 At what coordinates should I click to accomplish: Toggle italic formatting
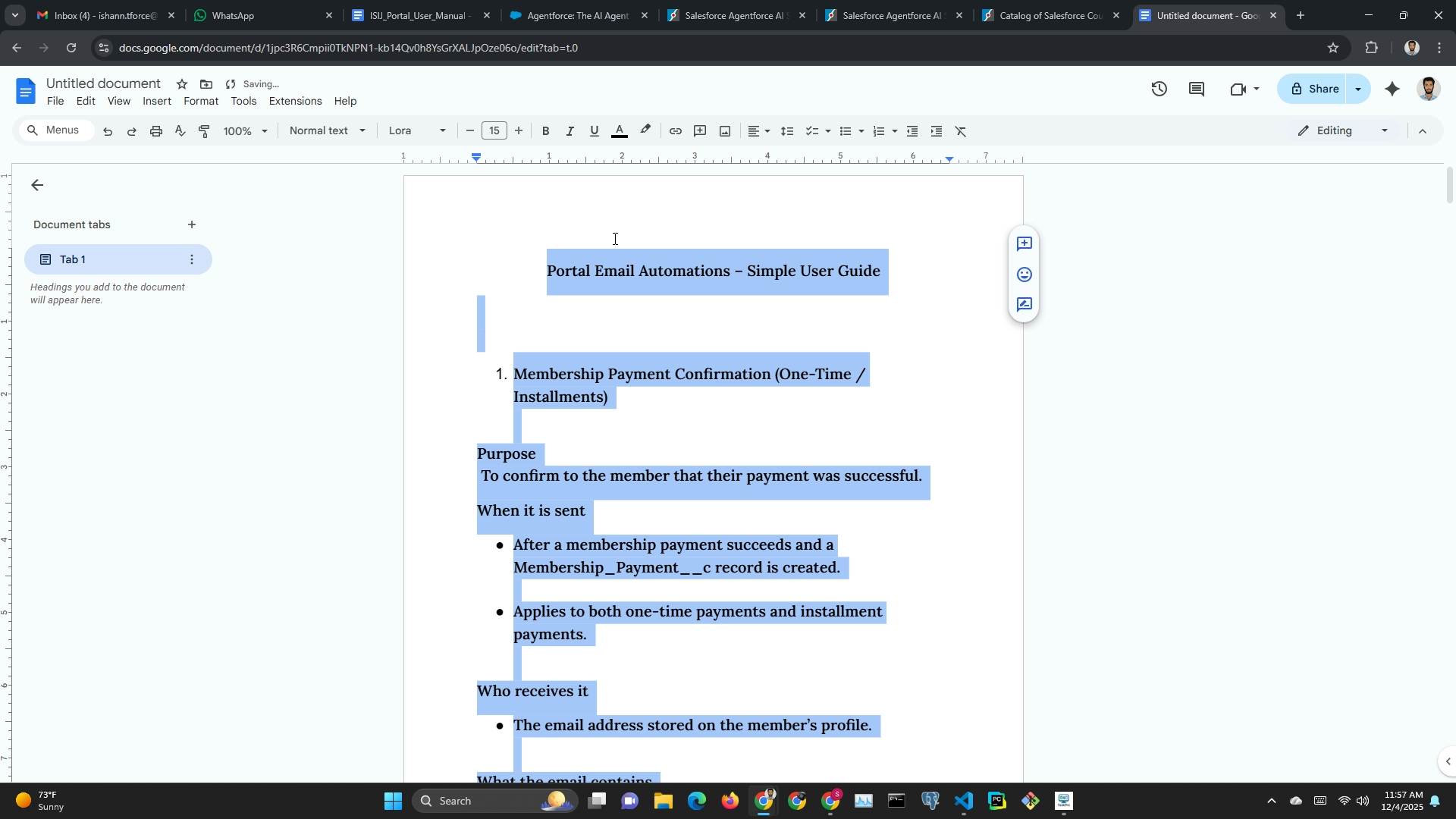click(570, 131)
